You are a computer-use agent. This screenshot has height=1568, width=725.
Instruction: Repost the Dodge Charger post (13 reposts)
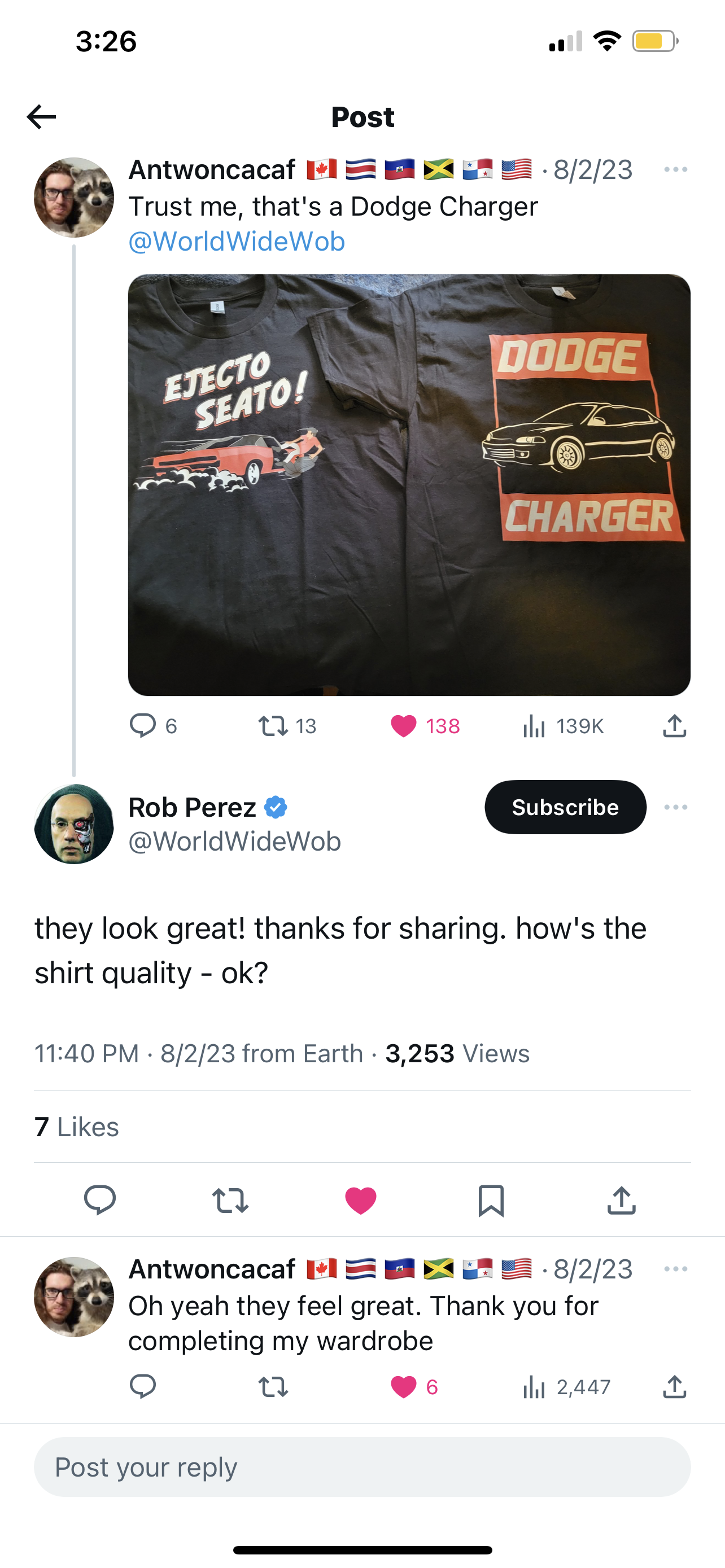click(x=273, y=725)
